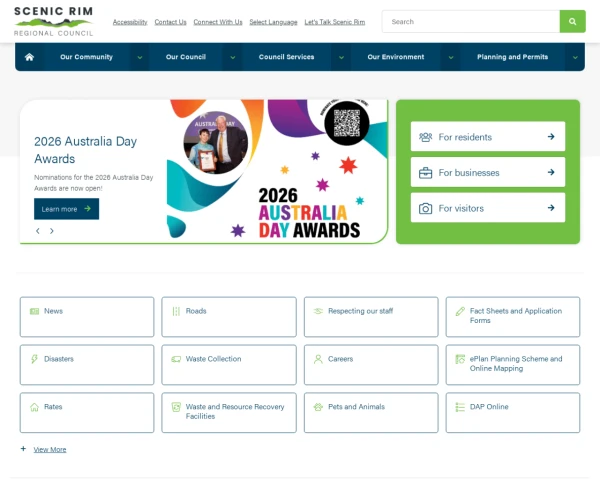The width and height of the screenshot is (600, 480).
Task: Open the Connect With Us link
Action: 218,22
